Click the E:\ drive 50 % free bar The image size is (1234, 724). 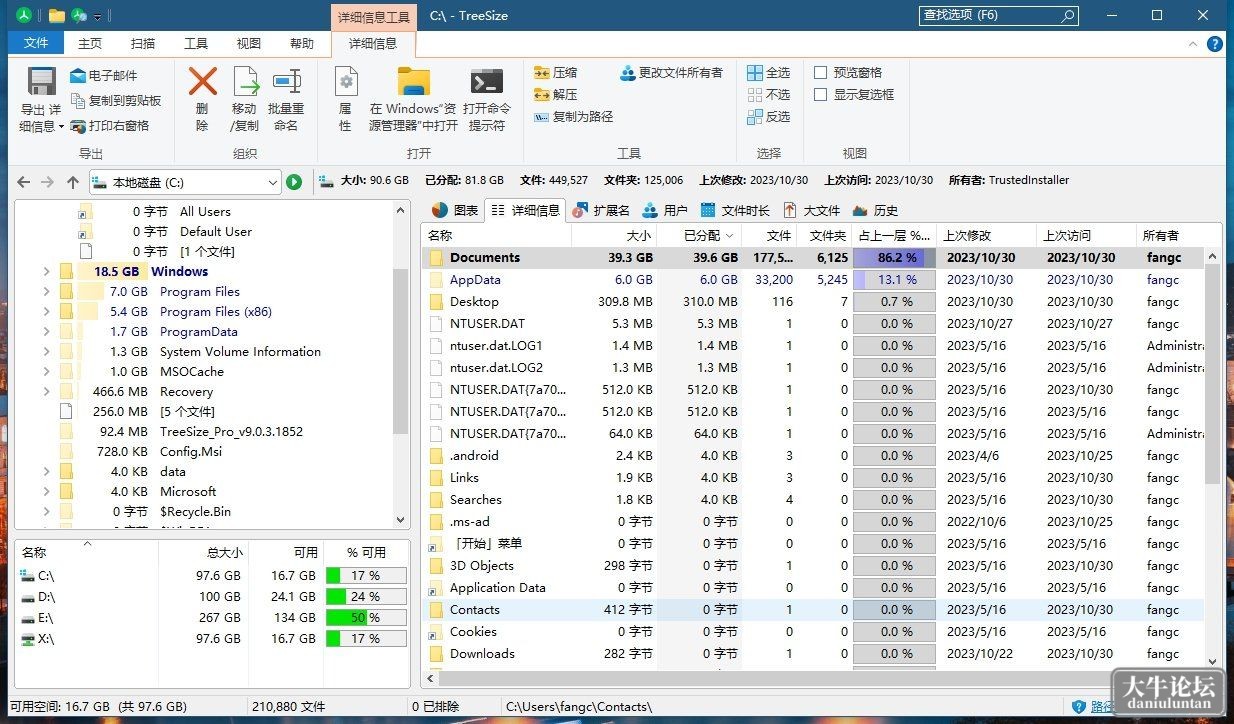(365, 618)
